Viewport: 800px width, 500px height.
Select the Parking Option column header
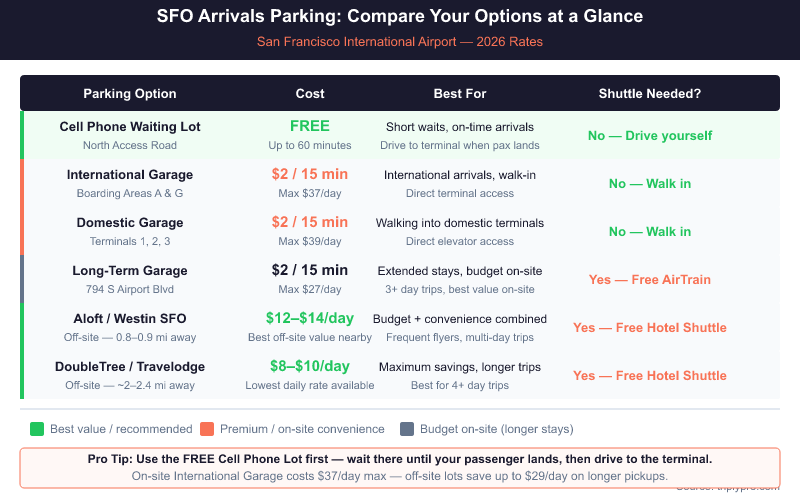point(130,94)
